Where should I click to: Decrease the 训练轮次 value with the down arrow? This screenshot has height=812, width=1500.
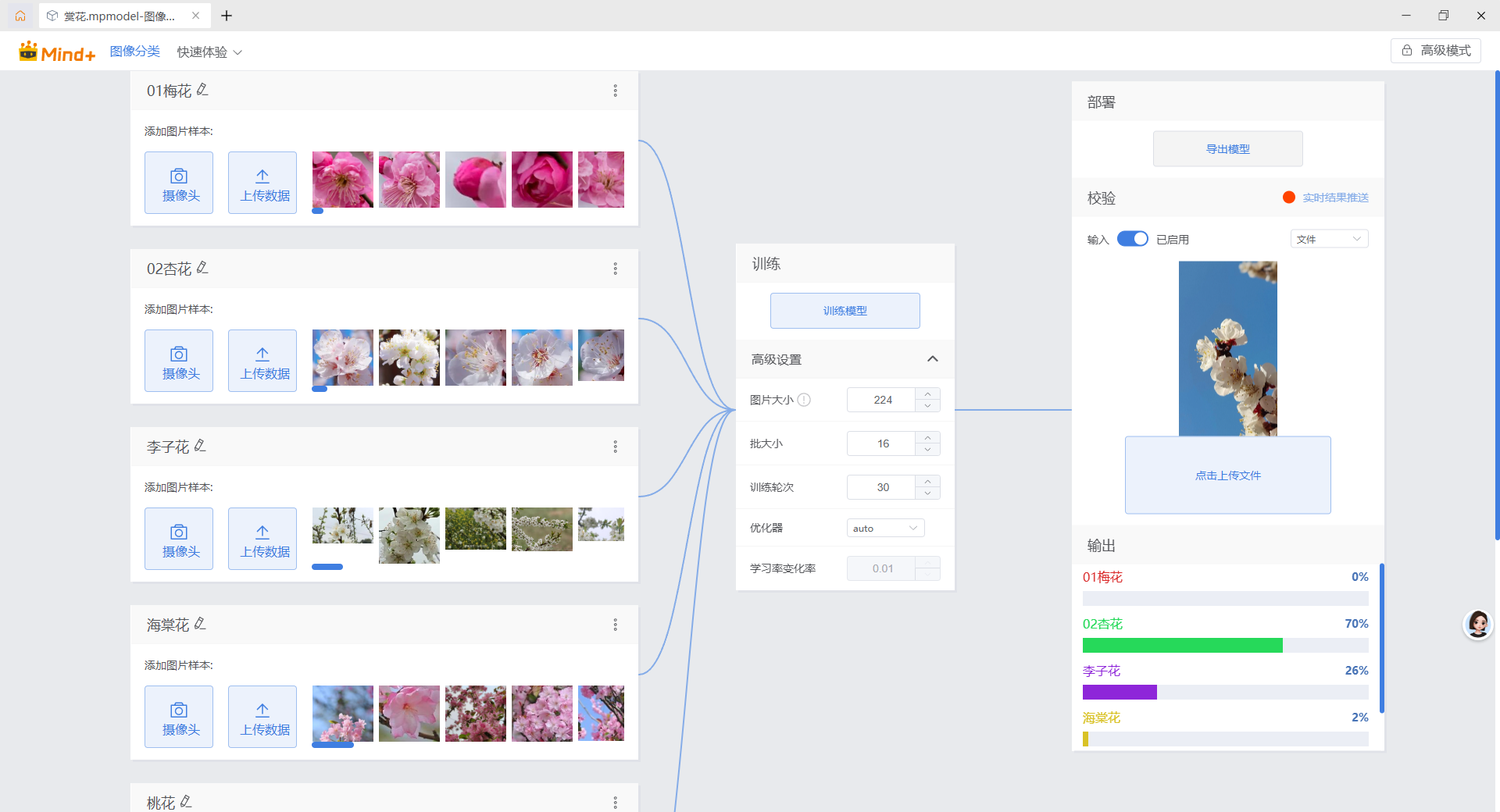click(x=927, y=493)
